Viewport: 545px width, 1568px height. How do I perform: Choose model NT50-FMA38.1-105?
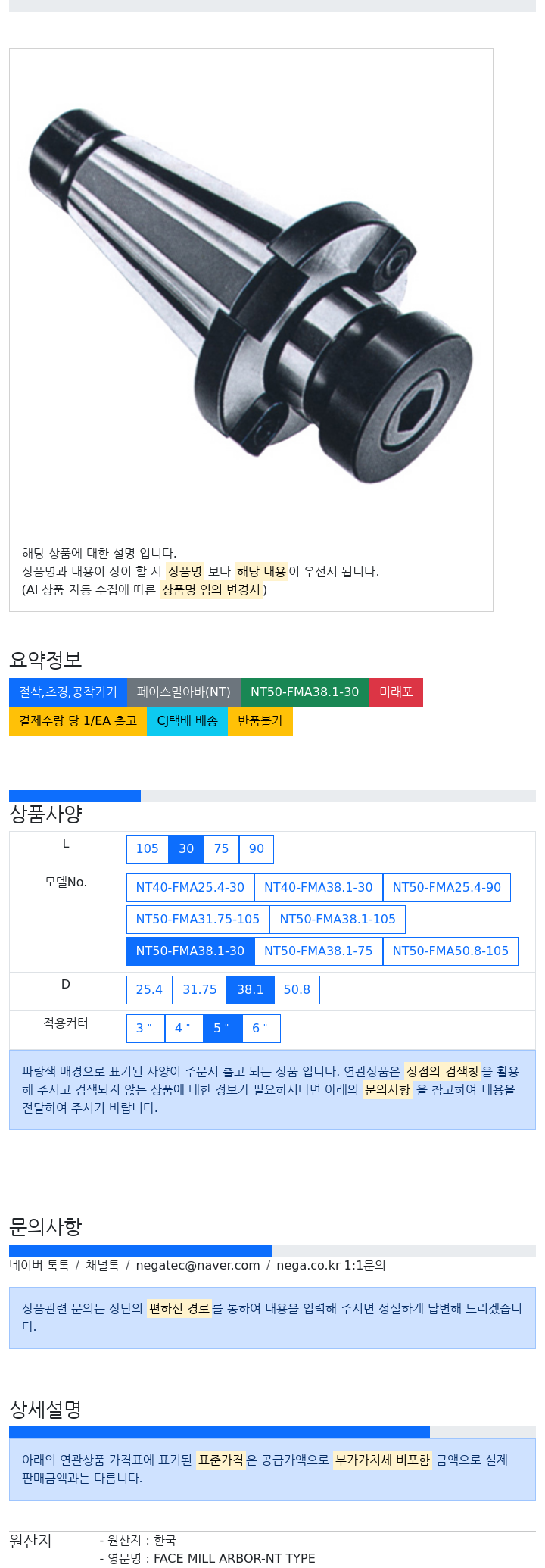pyautogui.click(x=338, y=920)
